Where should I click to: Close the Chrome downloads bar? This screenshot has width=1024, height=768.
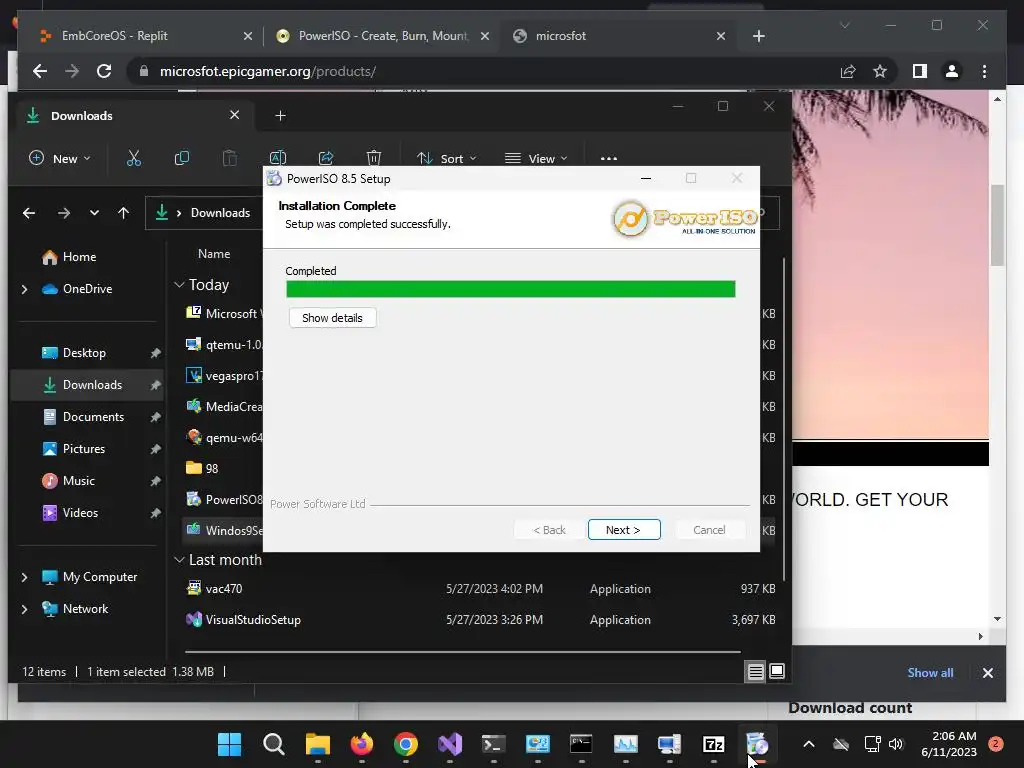[987, 673]
